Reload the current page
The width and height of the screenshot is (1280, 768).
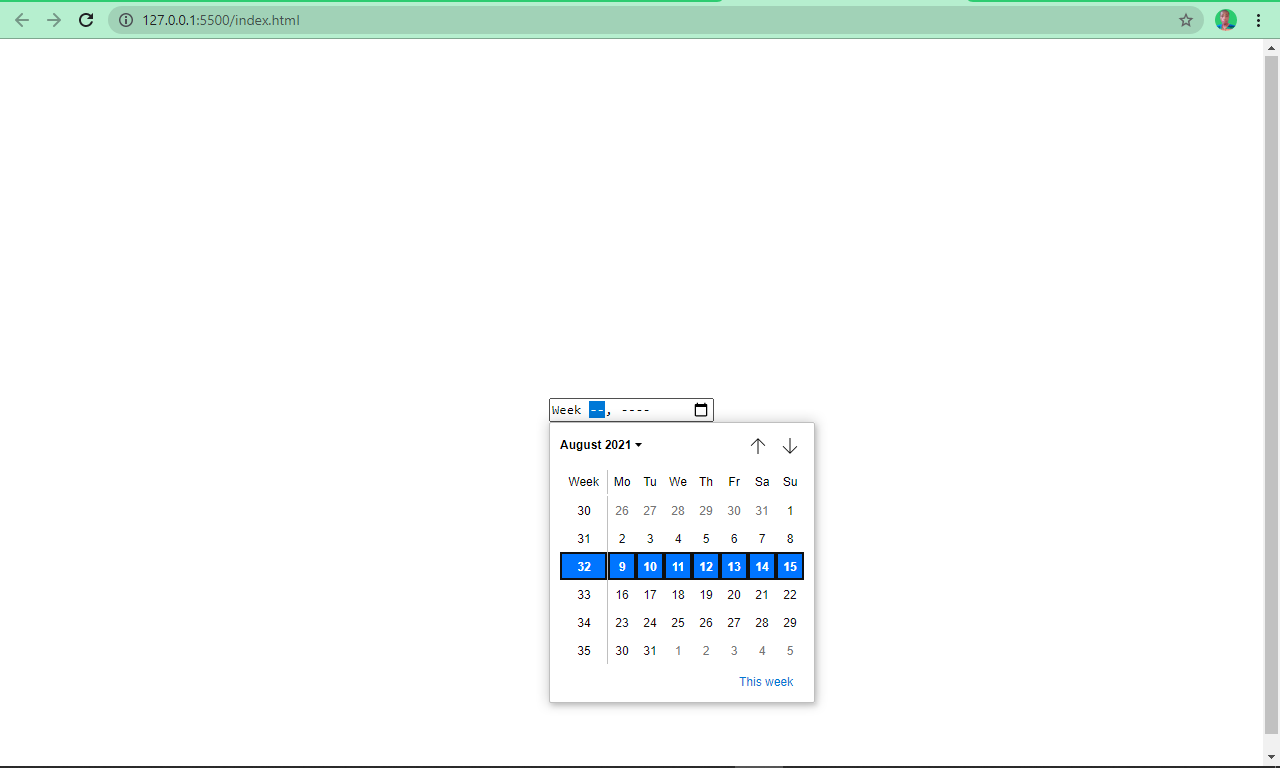87,20
